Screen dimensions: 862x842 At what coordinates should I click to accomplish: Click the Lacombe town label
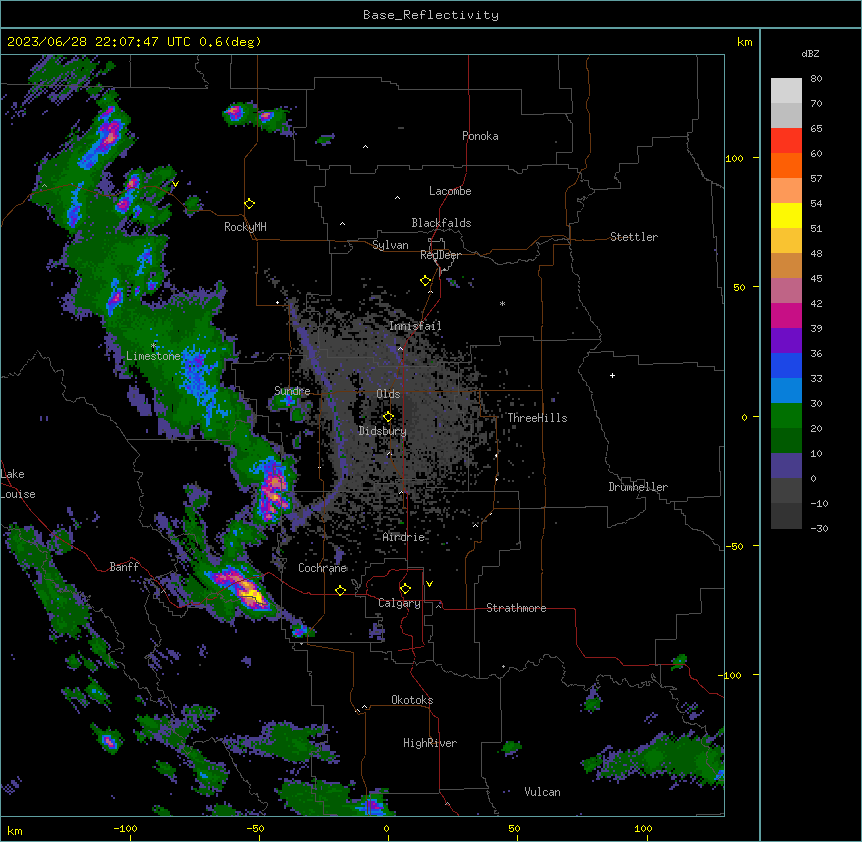pyautogui.click(x=450, y=191)
